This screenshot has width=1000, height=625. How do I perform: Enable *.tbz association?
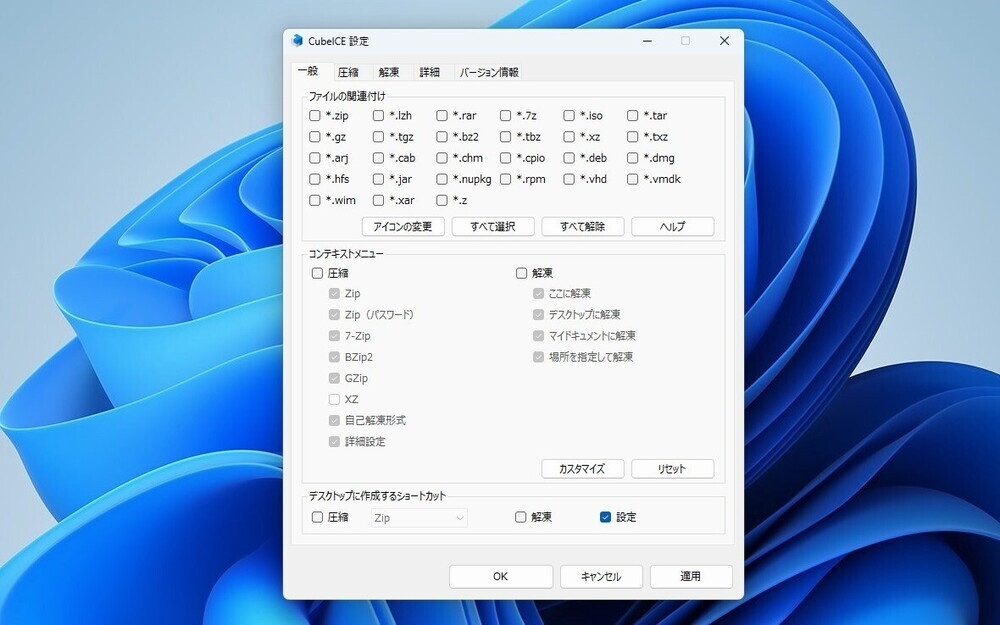click(x=506, y=136)
